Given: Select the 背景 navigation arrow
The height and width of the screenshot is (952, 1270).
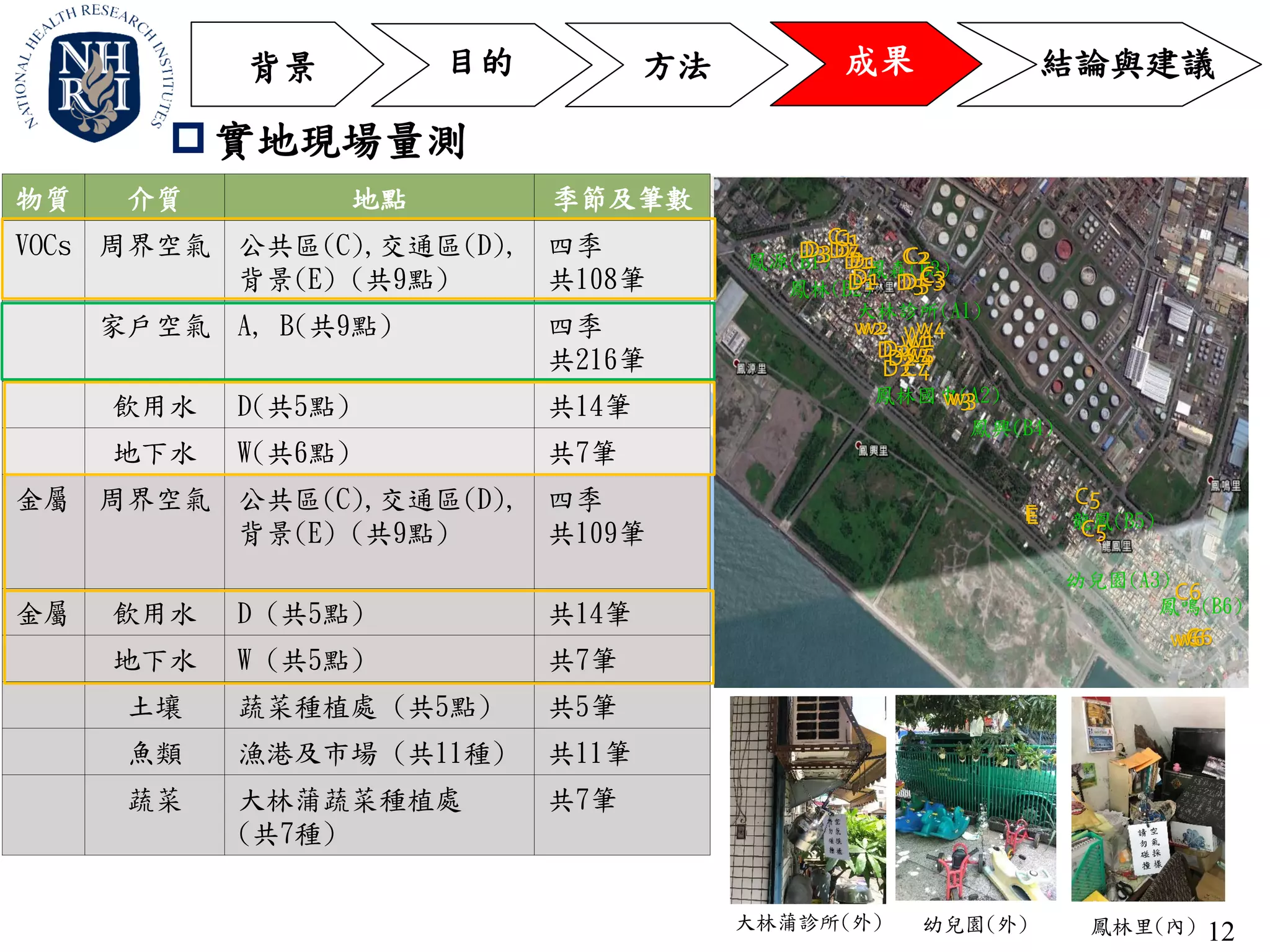Looking at the screenshot, I should click(287, 64).
